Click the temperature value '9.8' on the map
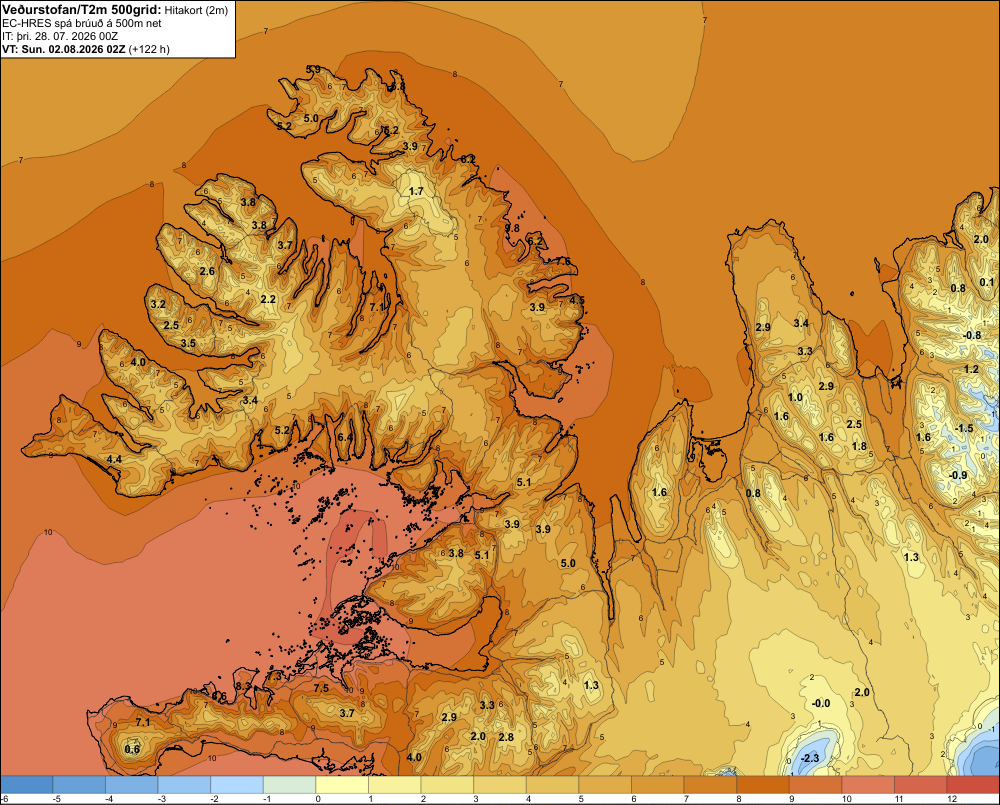 point(512,228)
